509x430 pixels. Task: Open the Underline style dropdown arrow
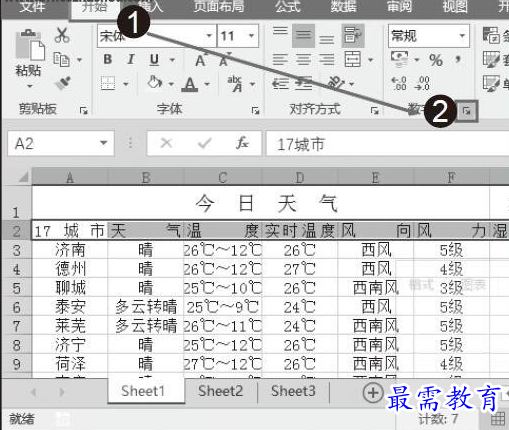172,60
